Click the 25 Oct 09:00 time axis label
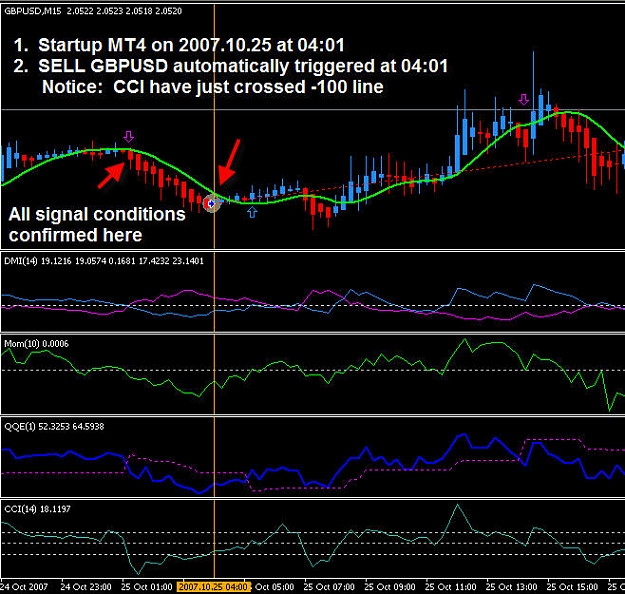Screen dimensions: 625x594 (390, 587)
